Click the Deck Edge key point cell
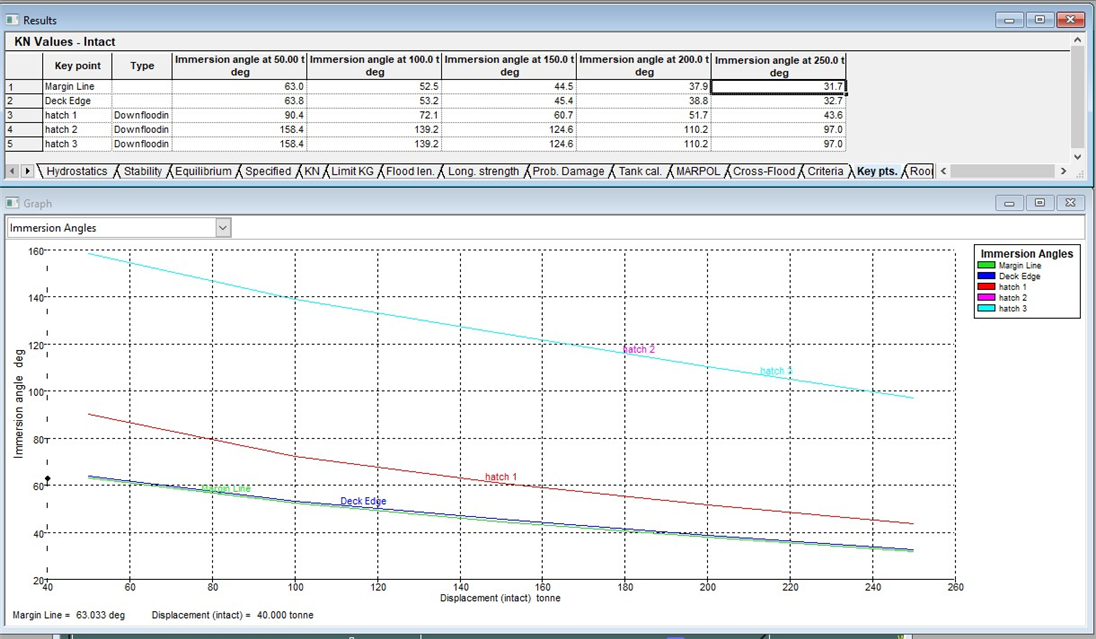 click(77, 101)
